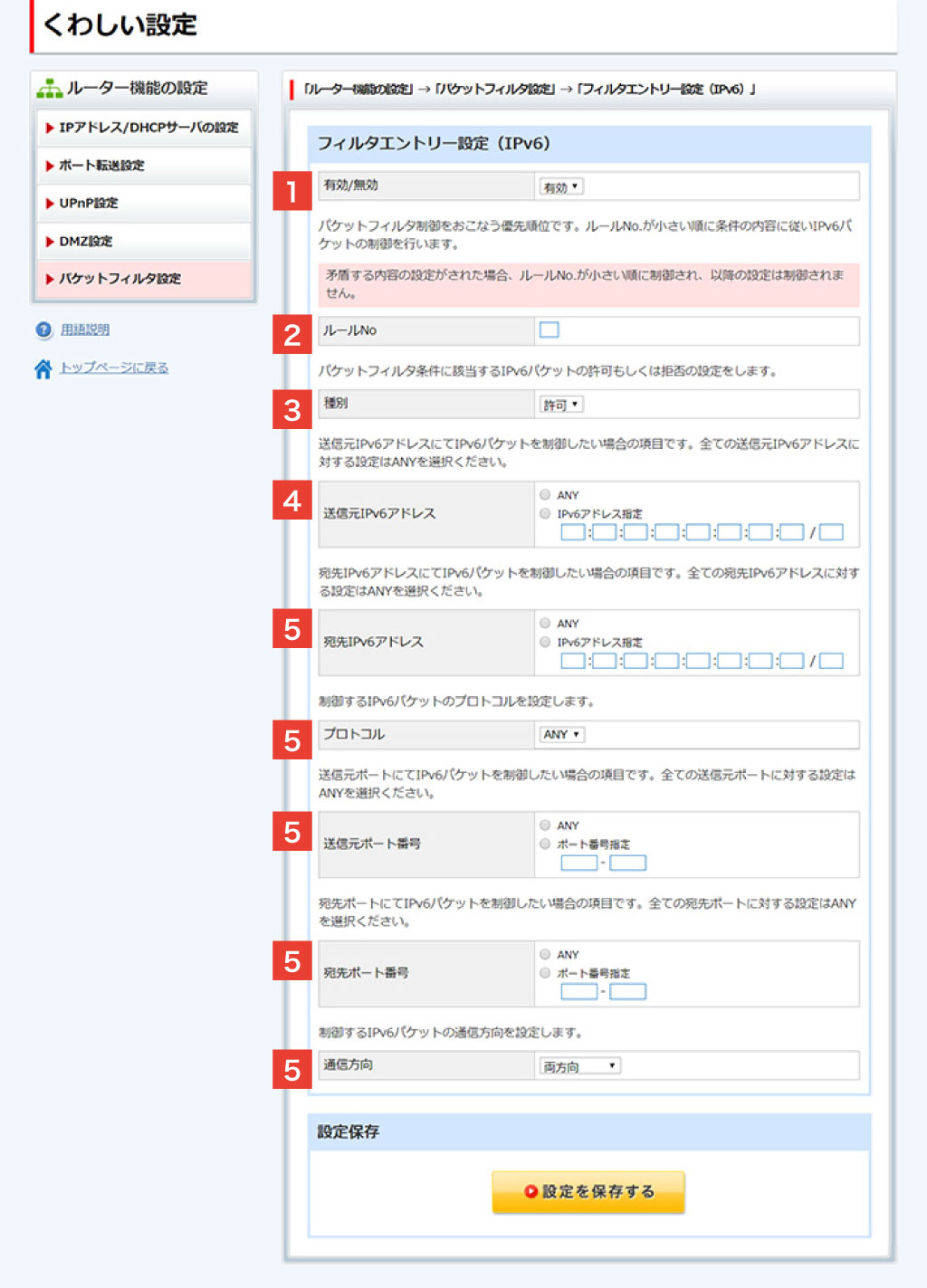Viewport: 927px width, 1288px height.
Task: Open ポート転送設定 in the sidebar menu
Action: 101,166
